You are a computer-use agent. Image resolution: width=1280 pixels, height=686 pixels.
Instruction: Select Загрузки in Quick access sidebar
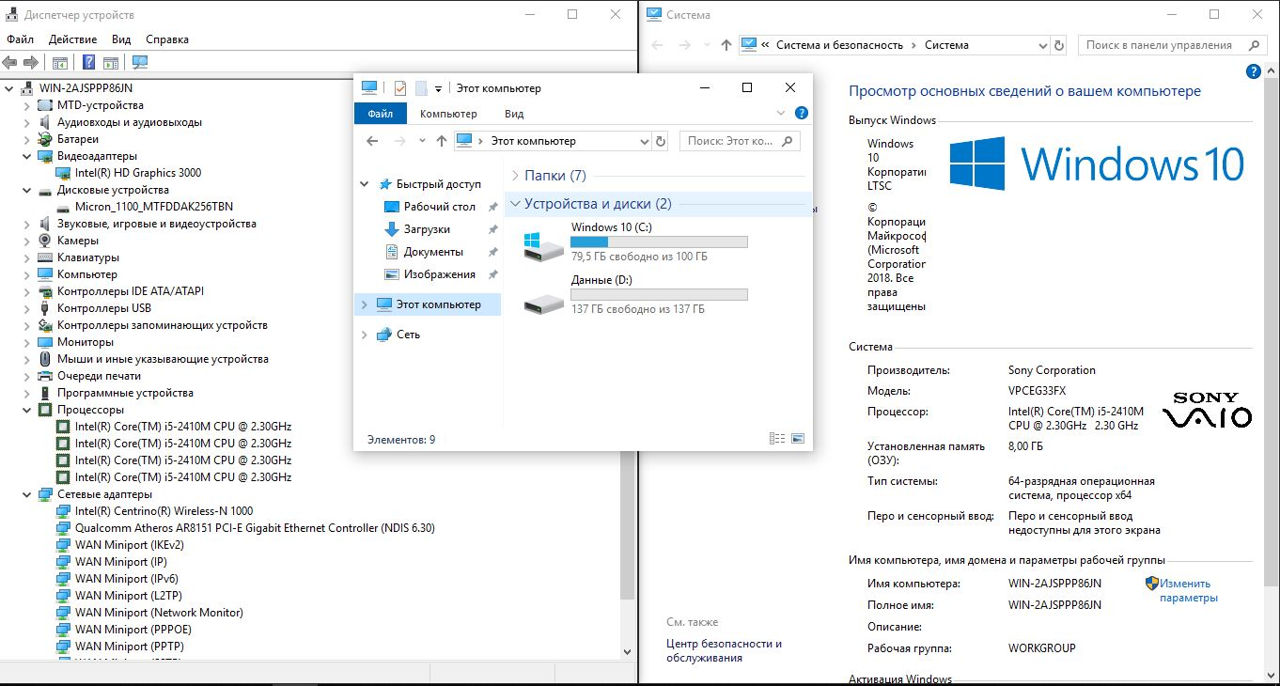tap(426, 229)
